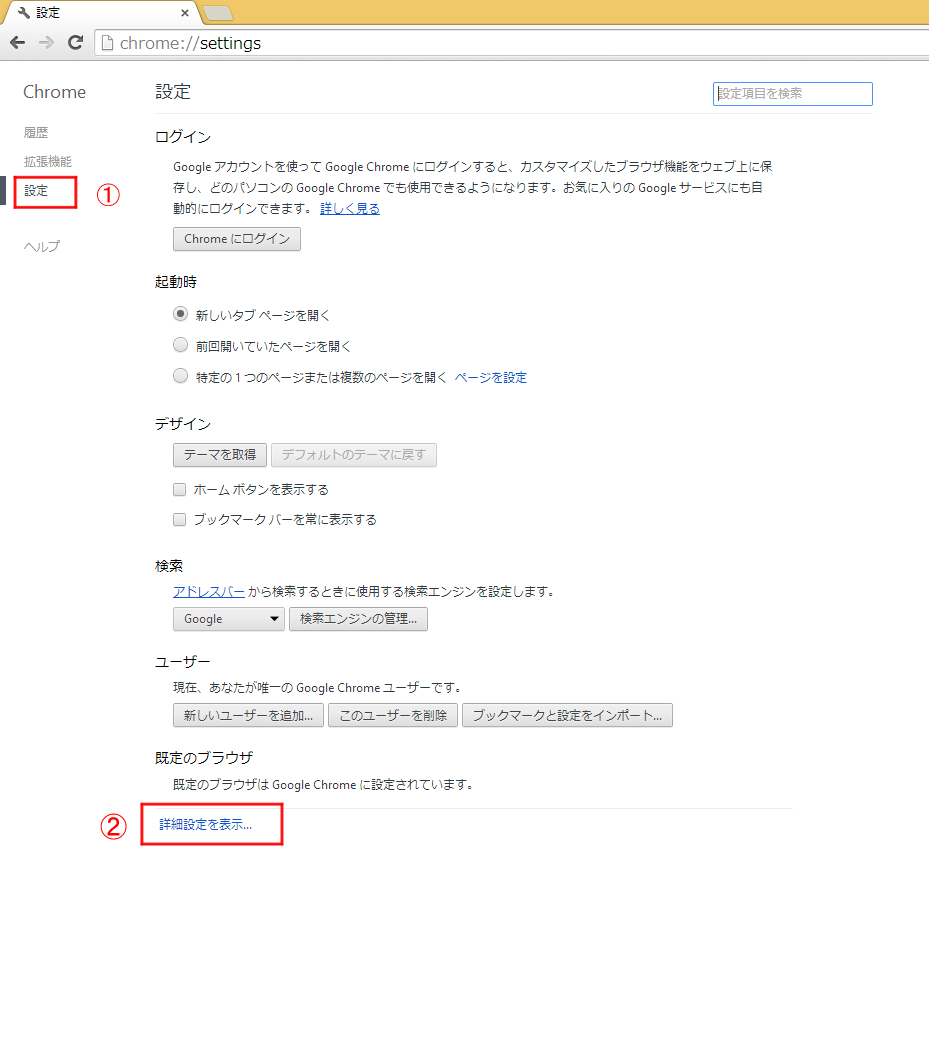Viewport: 929px width, 1039px height.
Task: Click the Chrome heading in the sidebar
Action: coord(54,92)
